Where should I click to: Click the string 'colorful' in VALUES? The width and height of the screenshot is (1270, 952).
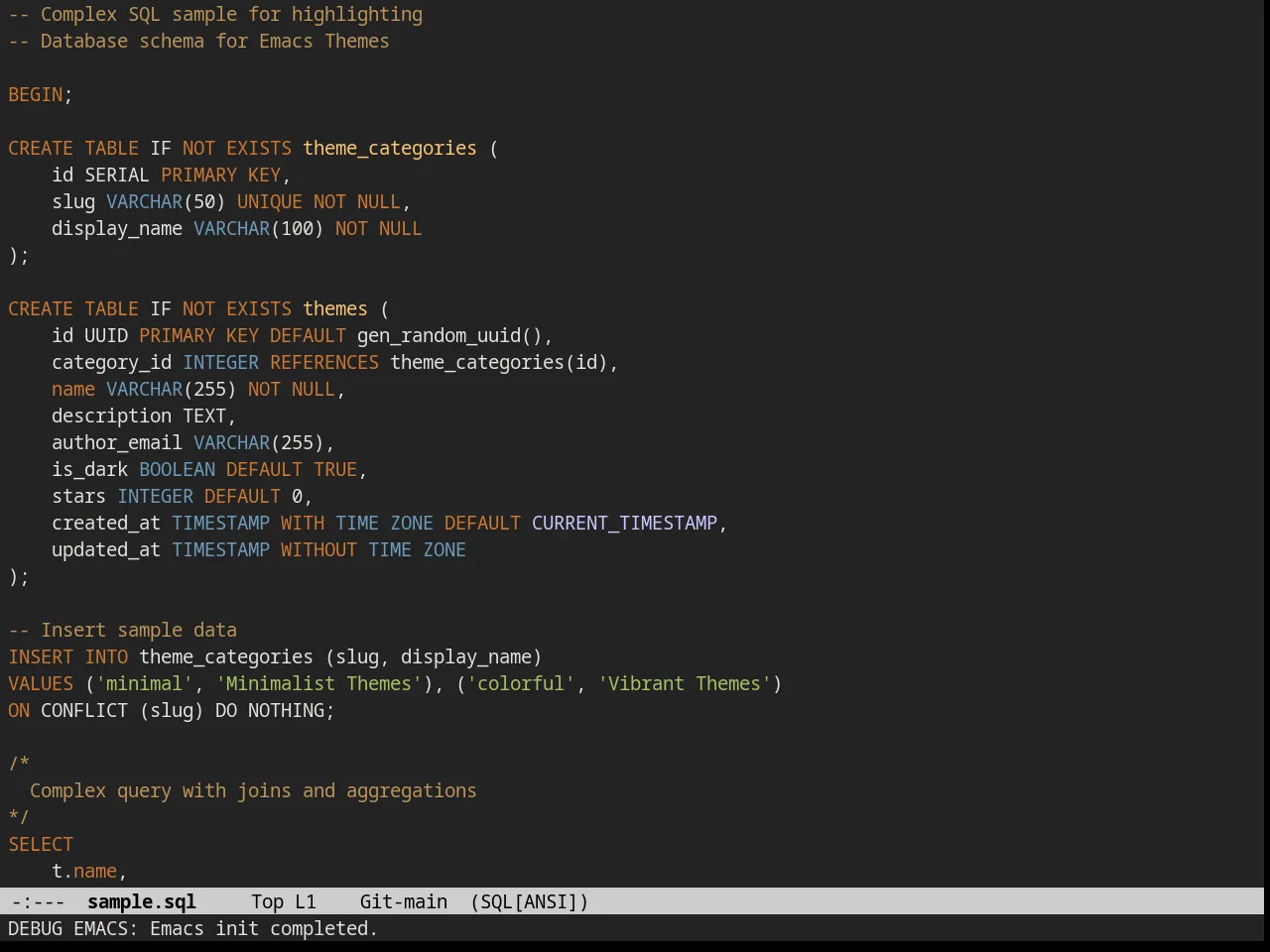coord(521,683)
